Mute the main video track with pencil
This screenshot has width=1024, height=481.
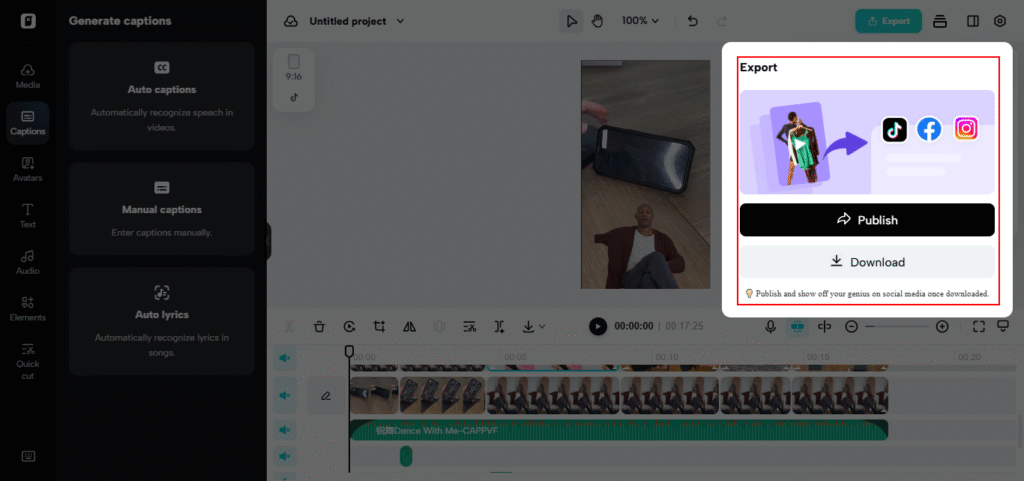(x=284, y=396)
